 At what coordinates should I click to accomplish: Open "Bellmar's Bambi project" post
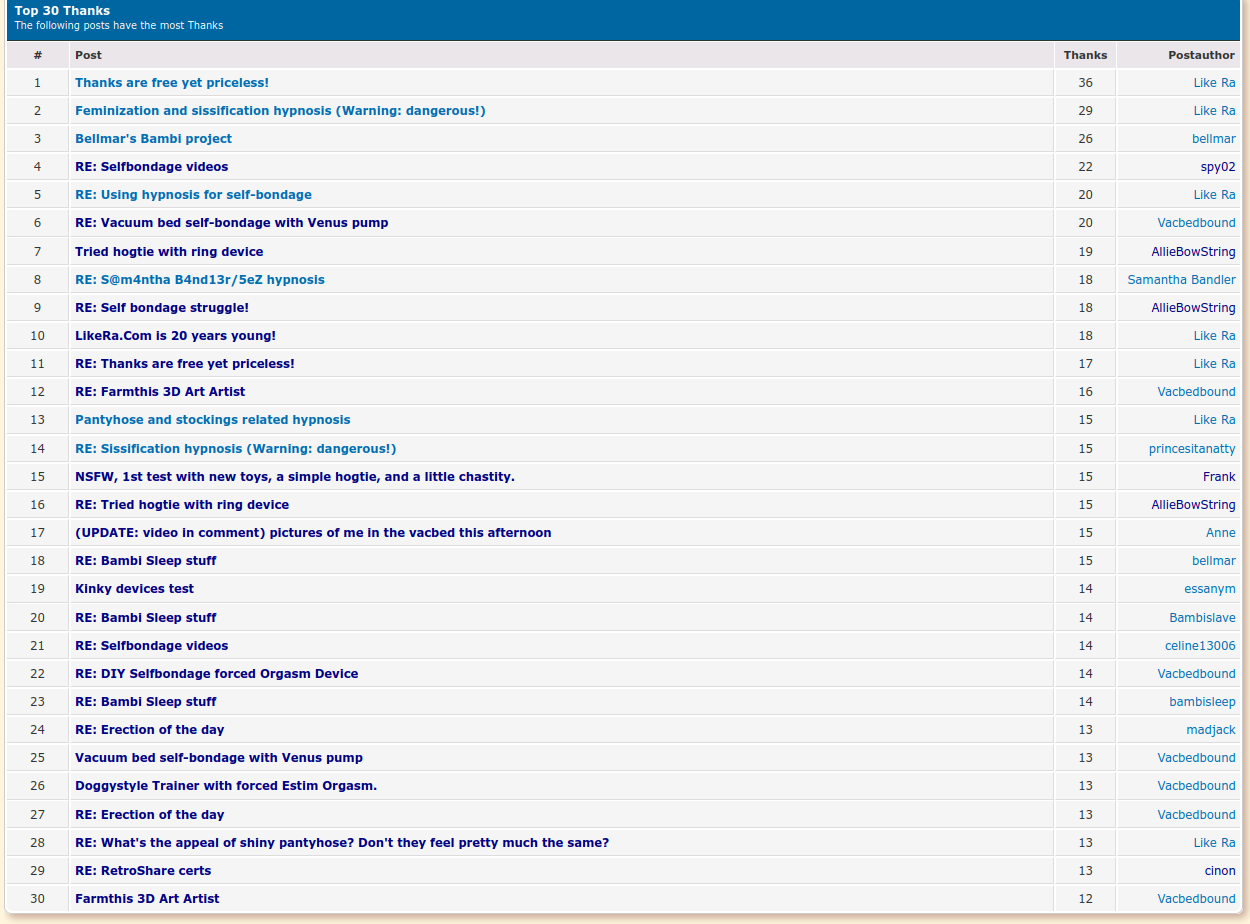(x=153, y=139)
